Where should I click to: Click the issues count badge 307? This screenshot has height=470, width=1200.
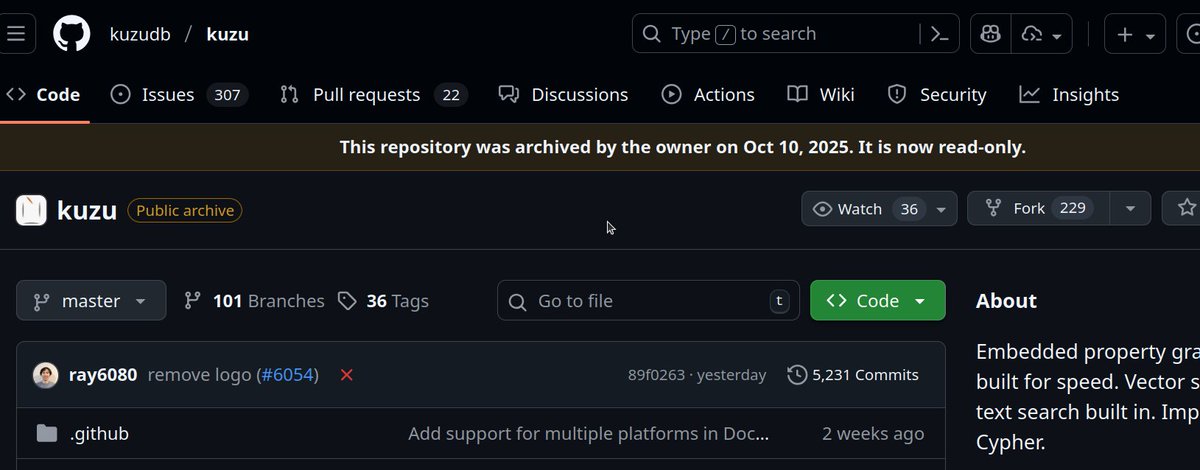(x=227, y=95)
